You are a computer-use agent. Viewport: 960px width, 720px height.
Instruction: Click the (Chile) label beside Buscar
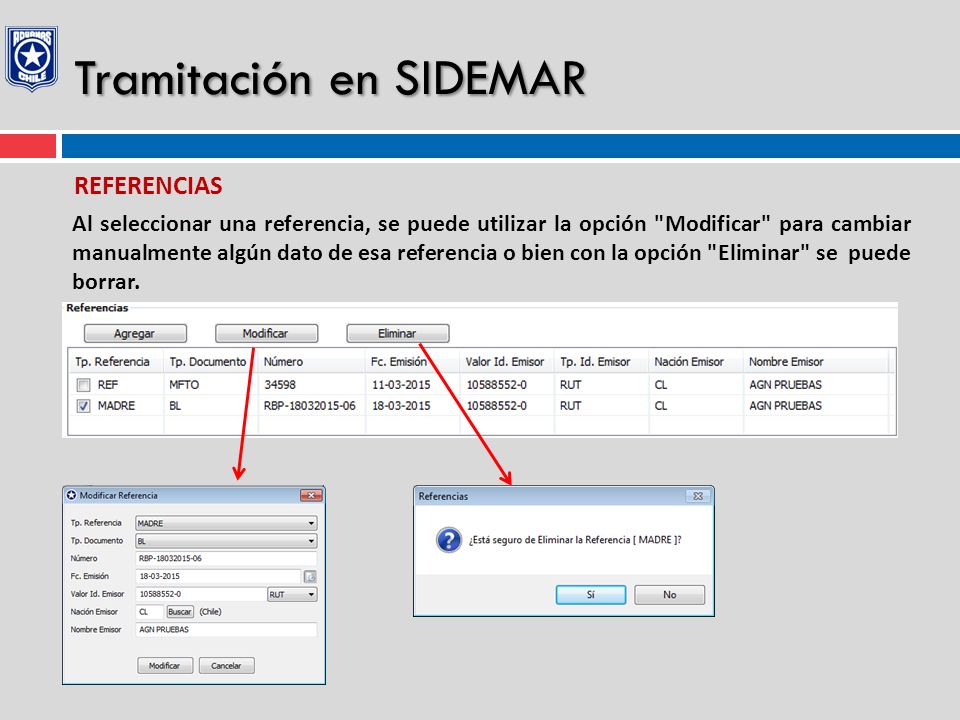(211, 612)
